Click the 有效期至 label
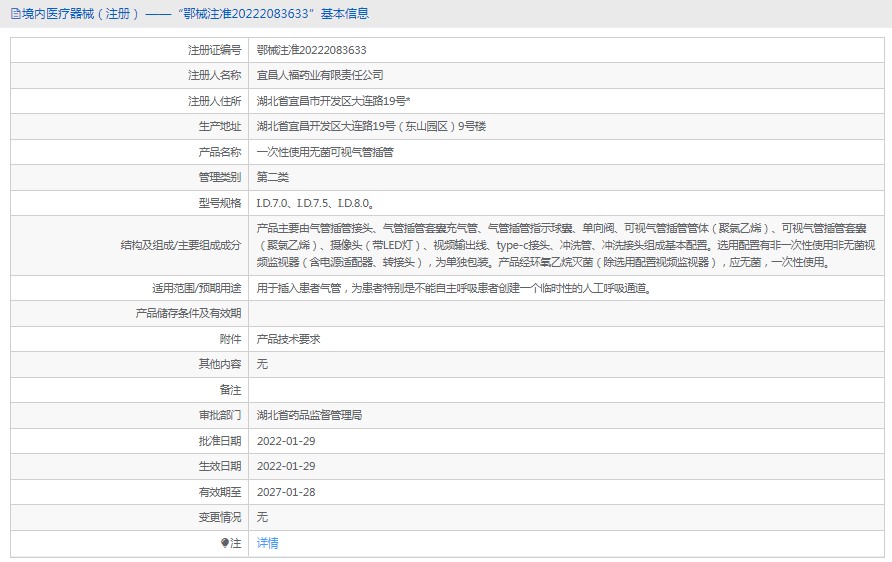 click(220, 492)
